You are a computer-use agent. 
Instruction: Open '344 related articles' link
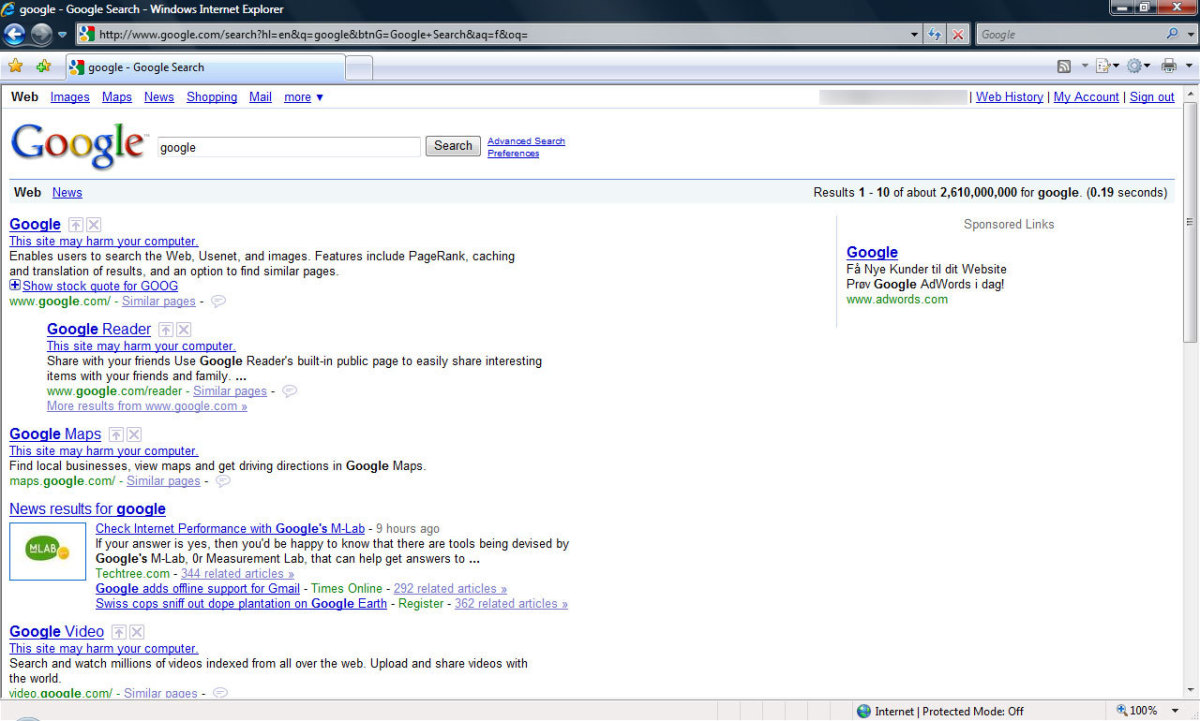point(237,573)
